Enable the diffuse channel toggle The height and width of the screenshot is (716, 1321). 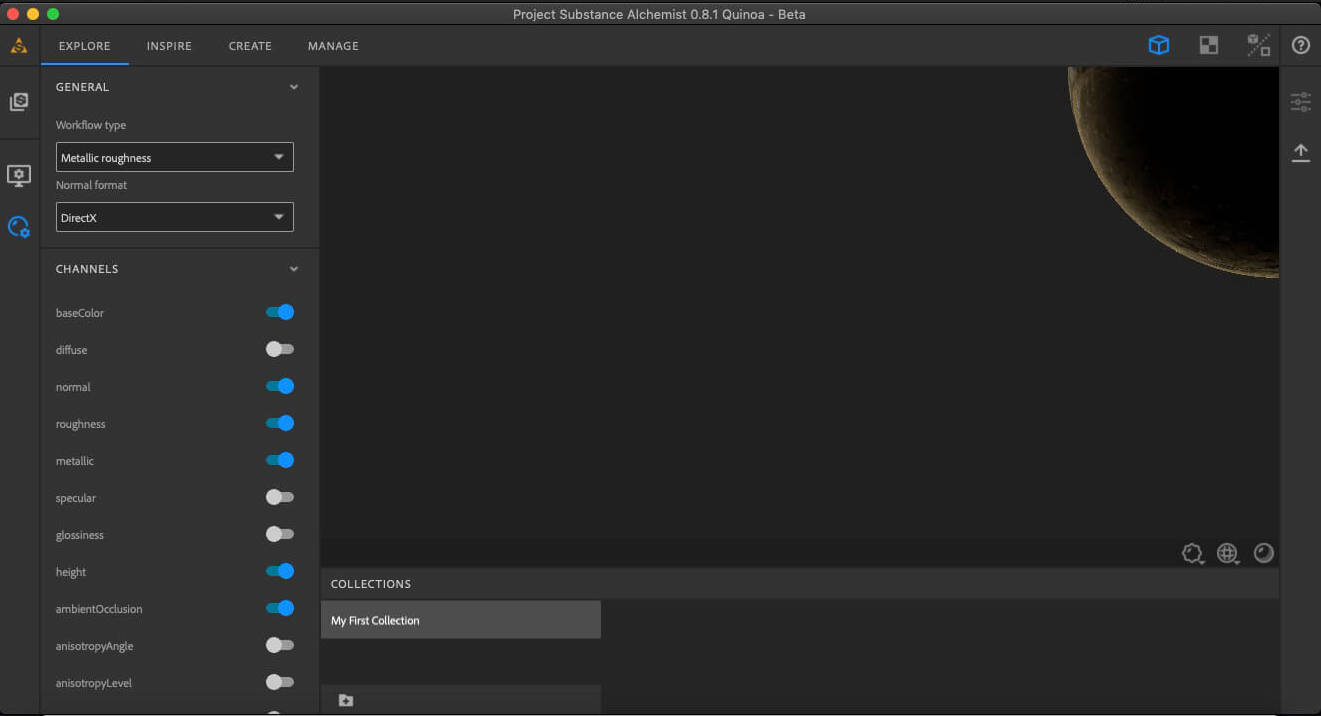pyautogui.click(x=280, y=349)
